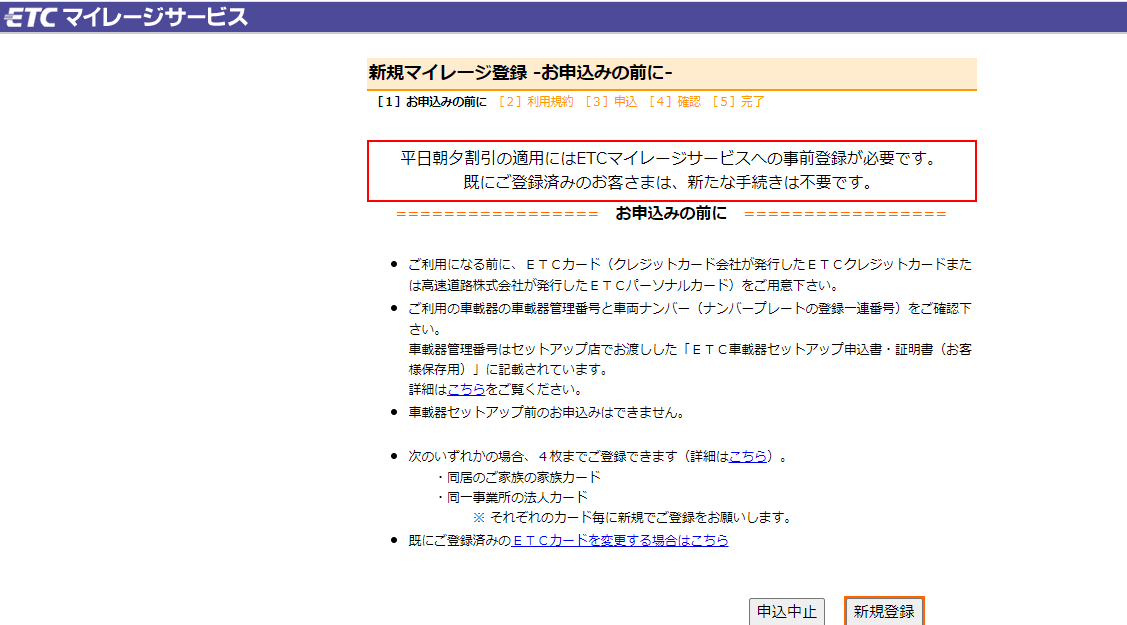Click the centered お申込みの前に section heading
This screenshot has width=1127, height=625.
pyautogui.click(x=671, y=214)
